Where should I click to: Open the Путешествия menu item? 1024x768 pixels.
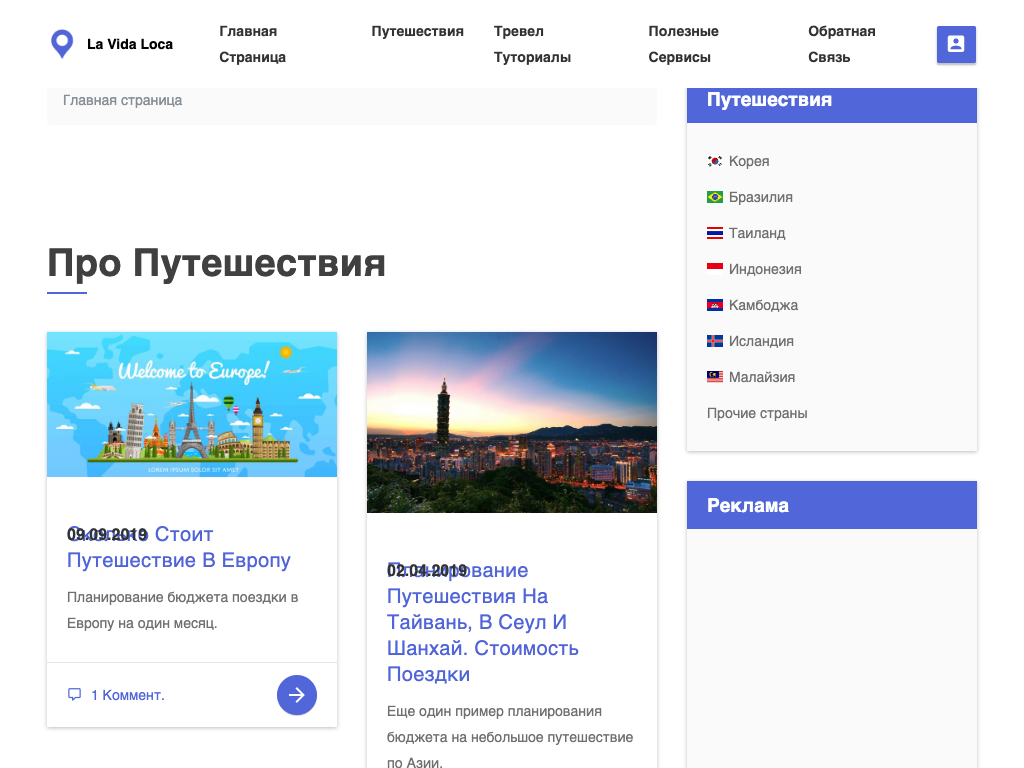(417, 31)
